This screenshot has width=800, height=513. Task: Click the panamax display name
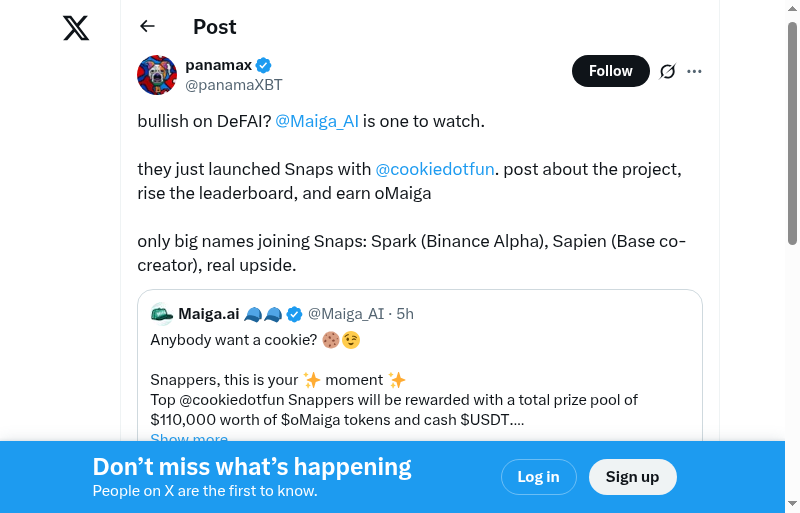coord(217,65)
